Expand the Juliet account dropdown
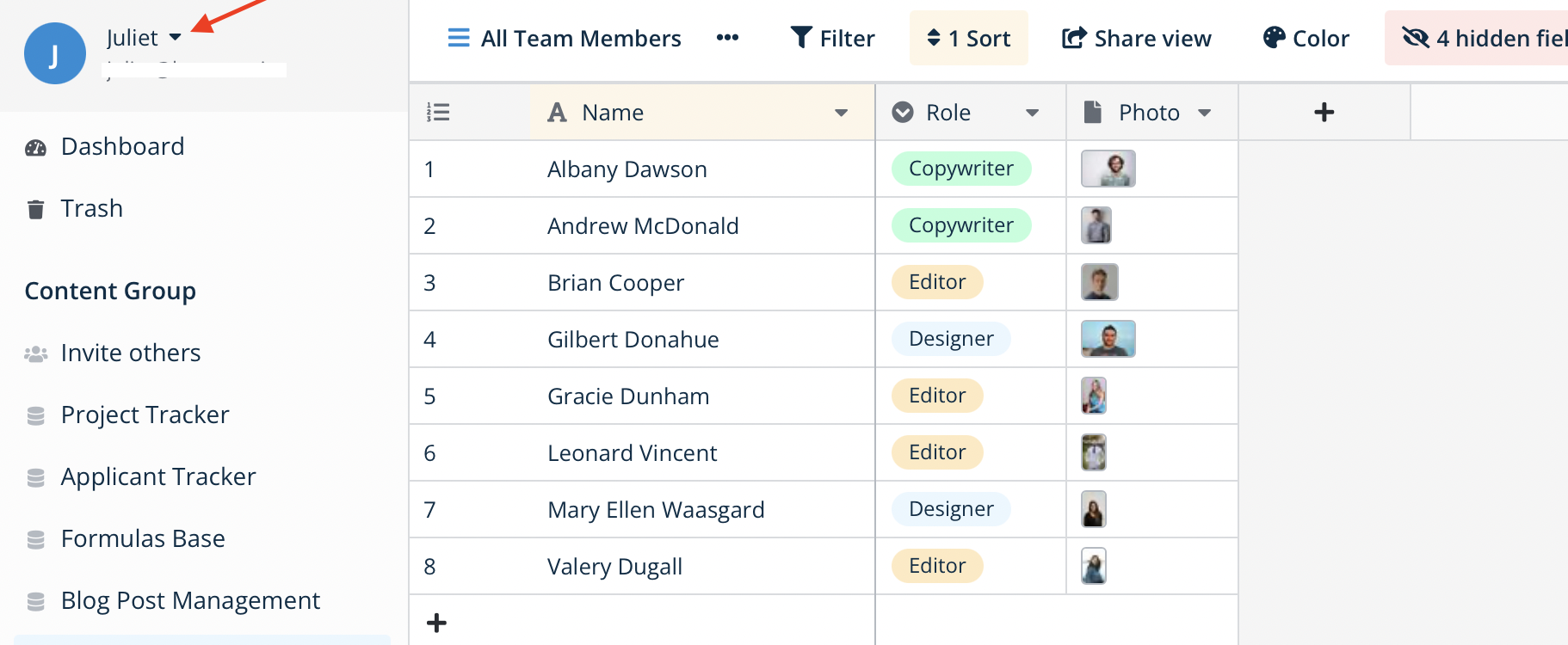 point(175,38)
